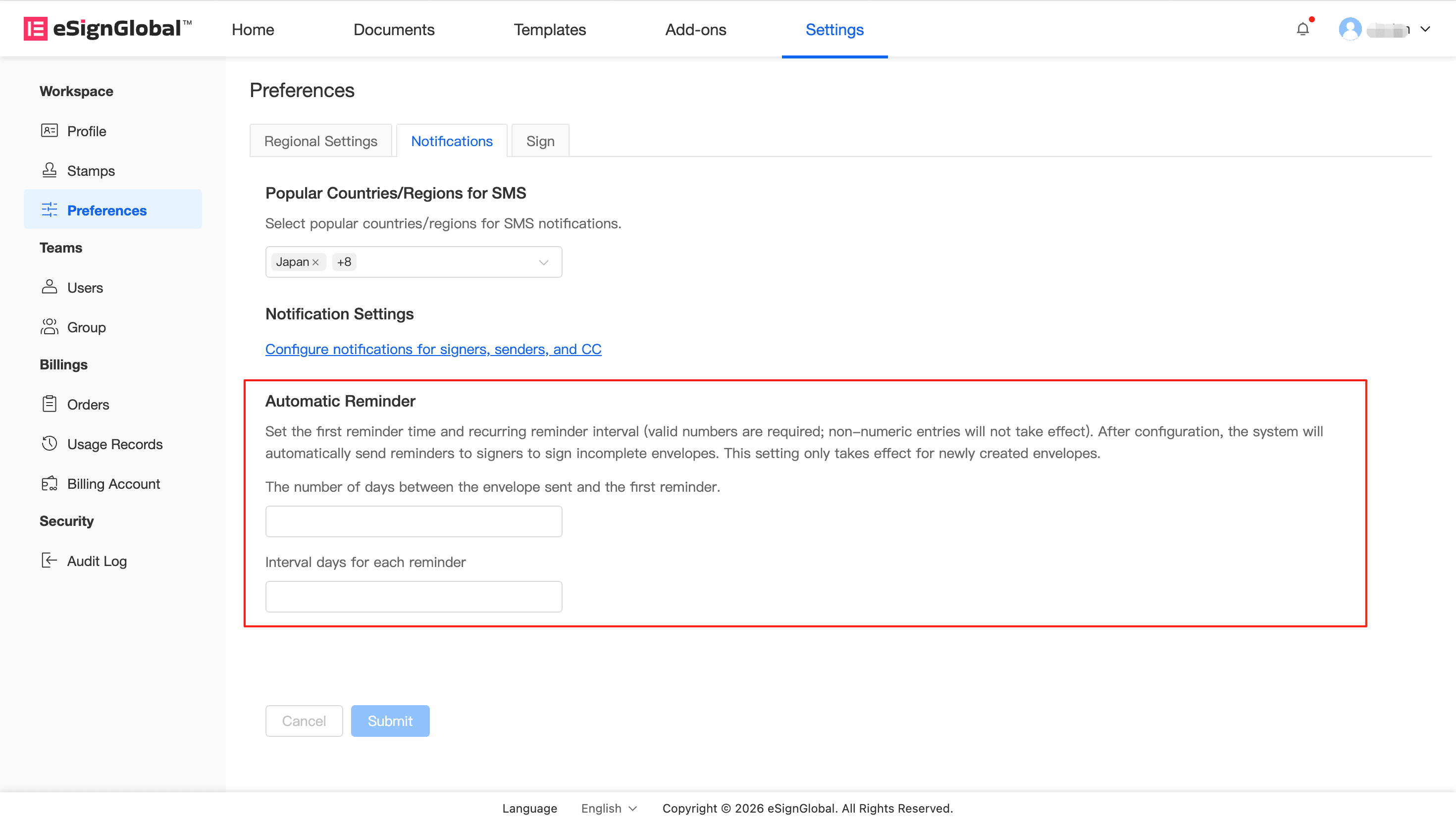The image size is (1456, 824).
Task: Open the Templates menu
Action: [x=549, y=29]
